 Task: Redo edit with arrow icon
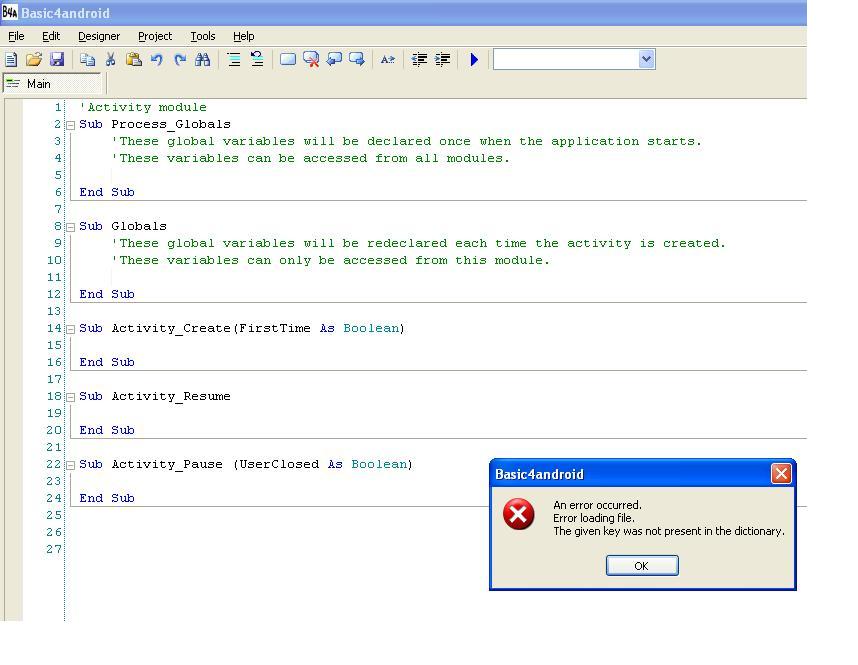click(x=180, y=59)
